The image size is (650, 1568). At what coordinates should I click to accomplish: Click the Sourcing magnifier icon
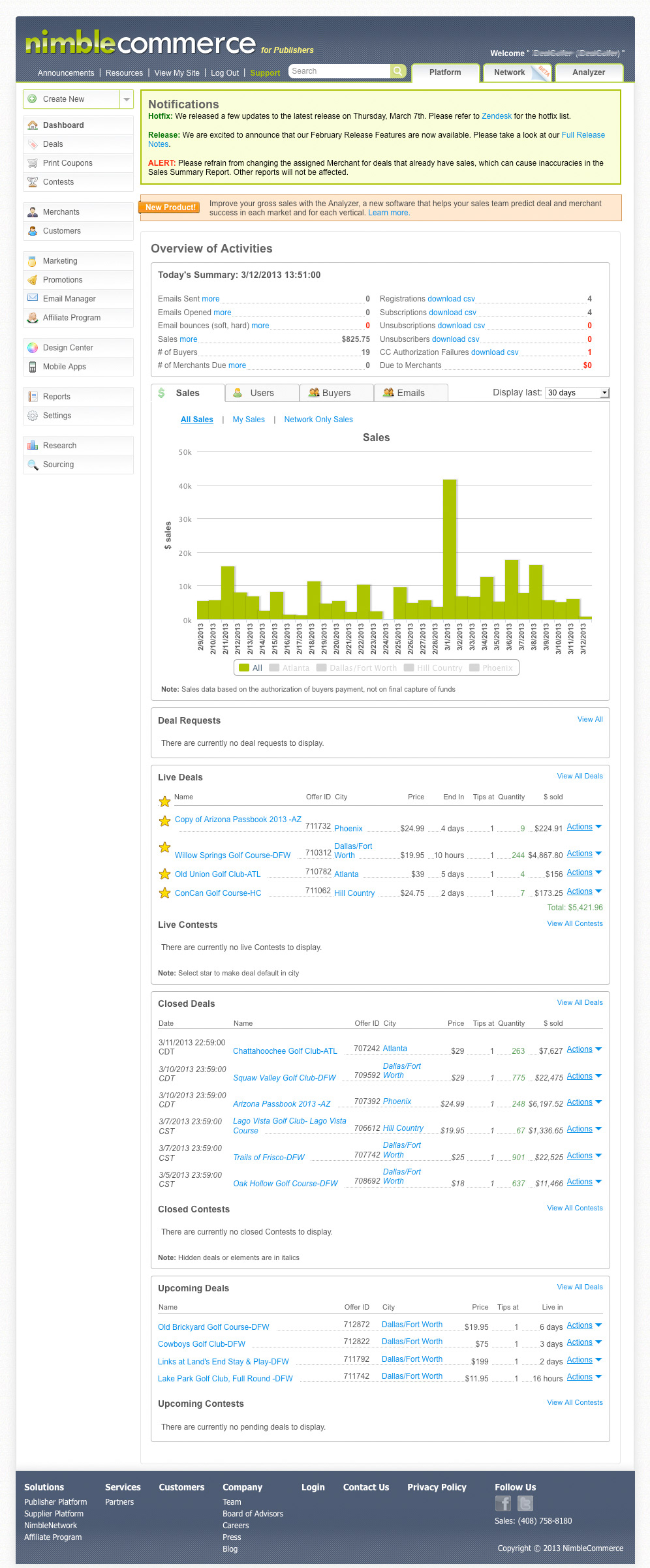tap(33, 465)
